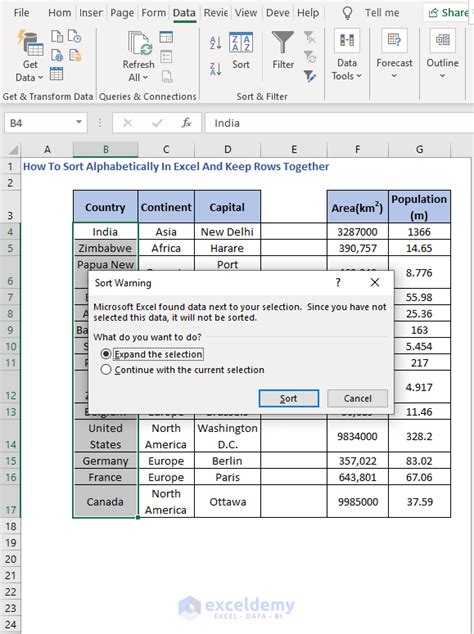Click the Population (m) header cell
The width and height of the screenshot is (474, 634).
pyautogui.click(x=419, y=207)
